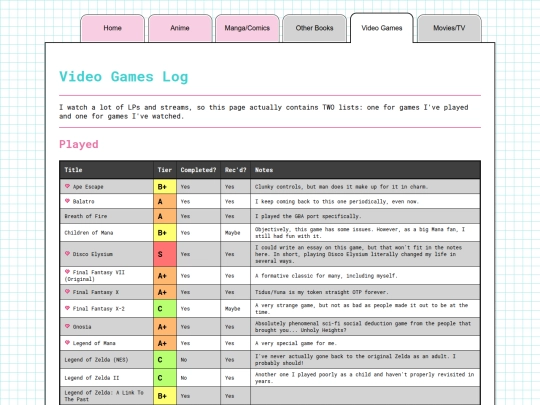Click the Legend of Zelda (NES) title
Image resolution: width=540 pixels, height=405 pixels.
pyautogui.click(x=96, y=360)
